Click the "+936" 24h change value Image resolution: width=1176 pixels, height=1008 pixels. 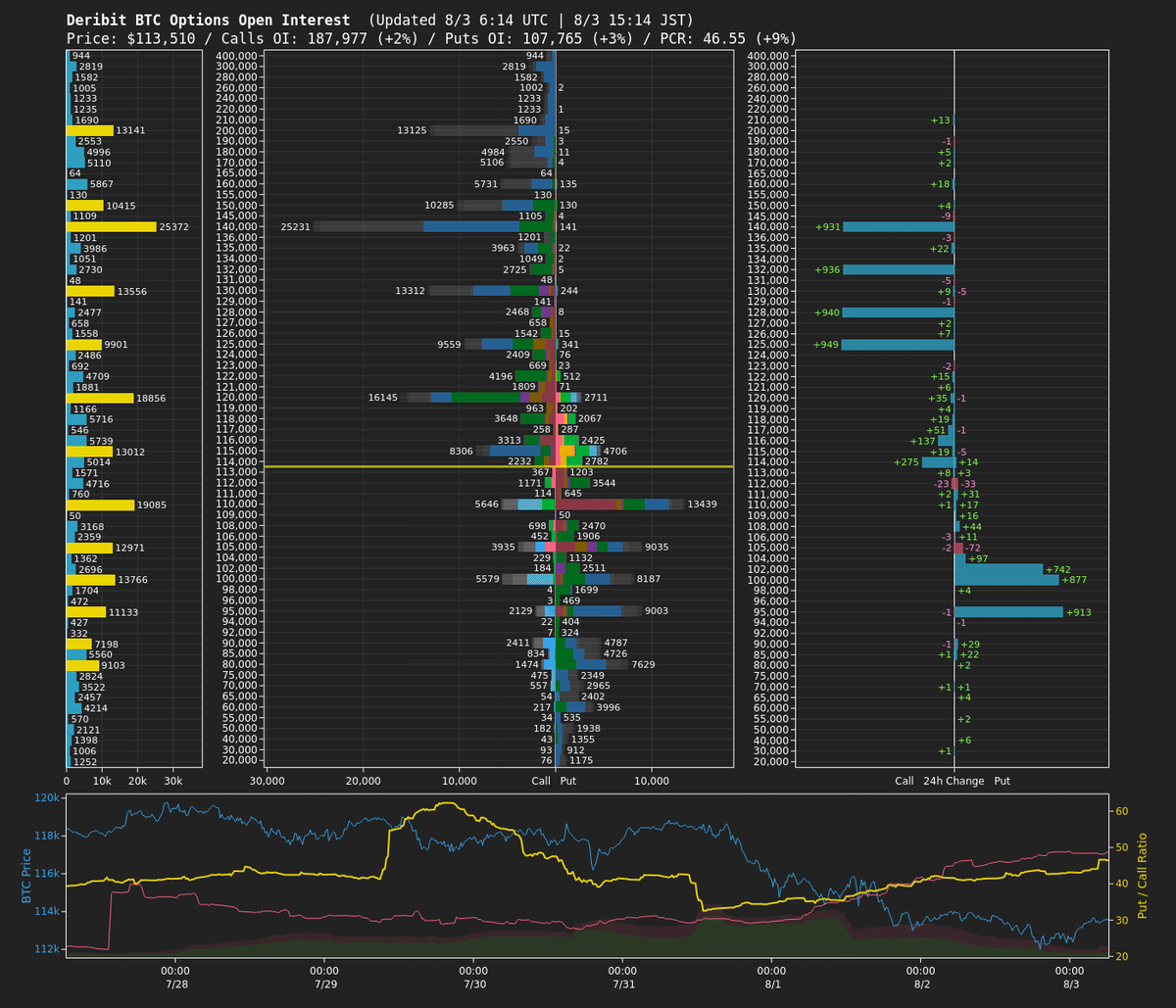[x=827, y=269]
